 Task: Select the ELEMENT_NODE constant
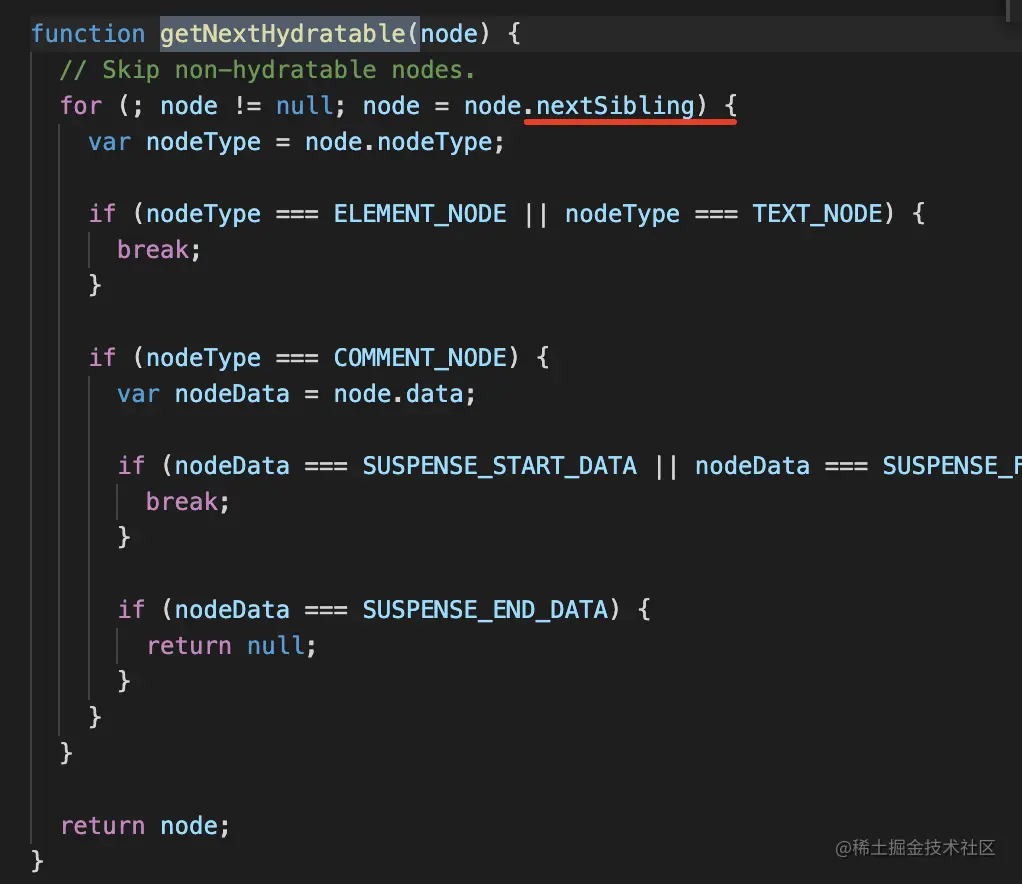tap(419, 213)
